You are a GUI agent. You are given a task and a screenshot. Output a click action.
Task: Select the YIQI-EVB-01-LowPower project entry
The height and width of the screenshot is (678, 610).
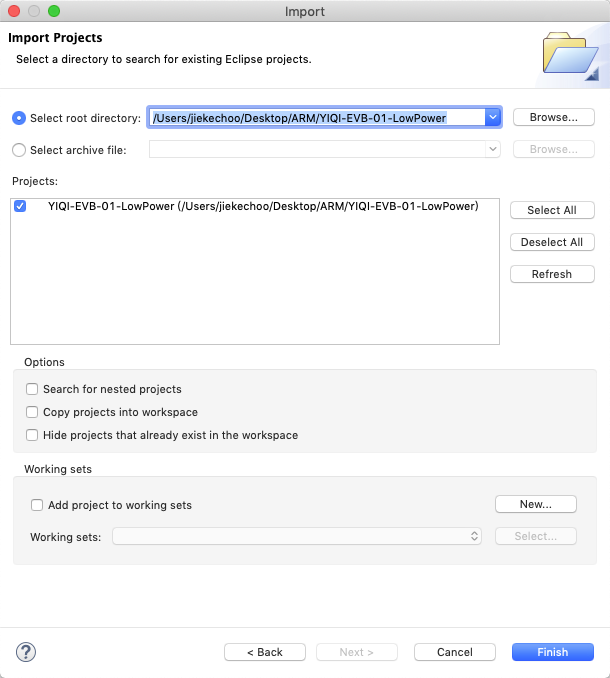click(263, 207)
